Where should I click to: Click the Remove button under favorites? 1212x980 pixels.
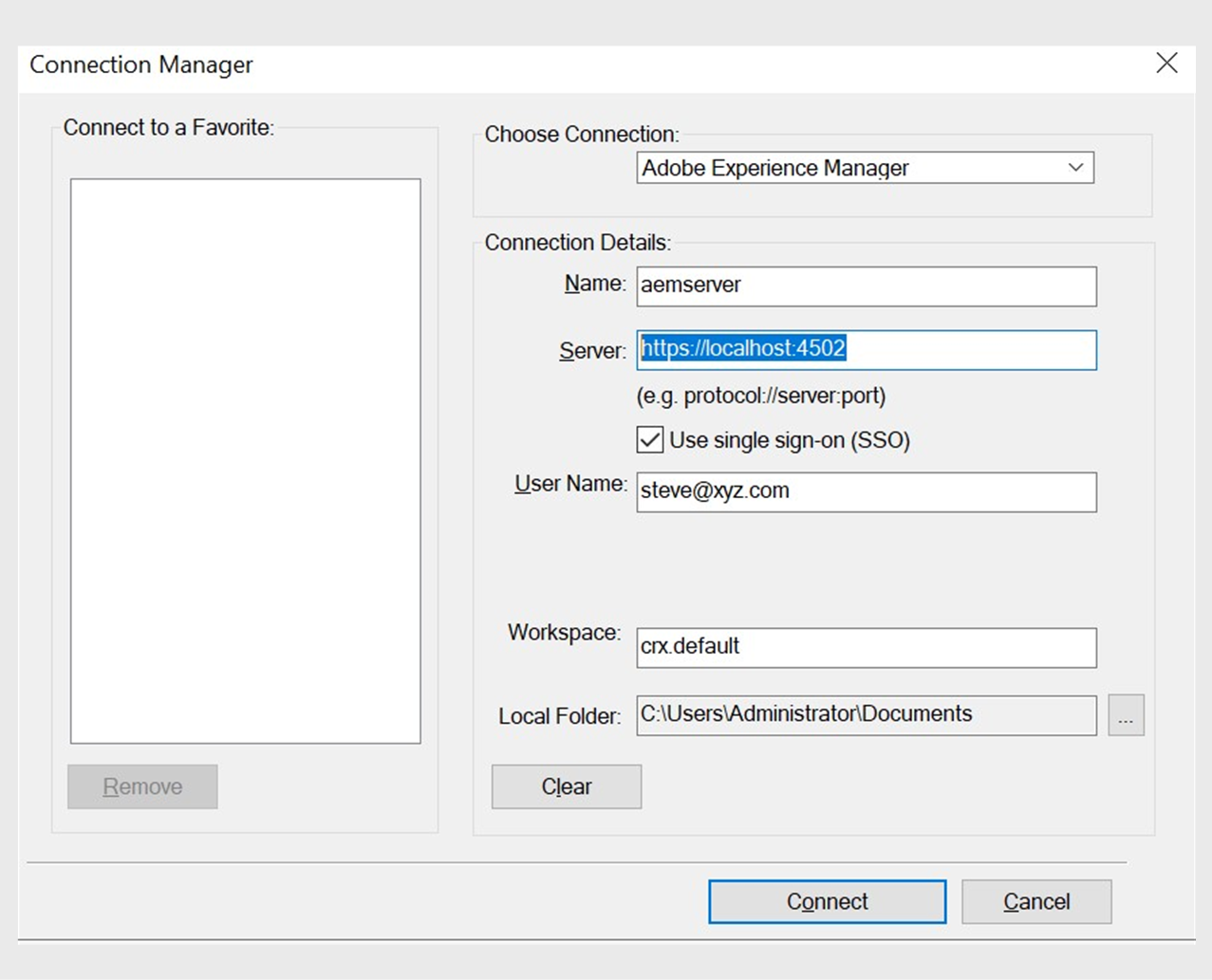click(142, 786)
